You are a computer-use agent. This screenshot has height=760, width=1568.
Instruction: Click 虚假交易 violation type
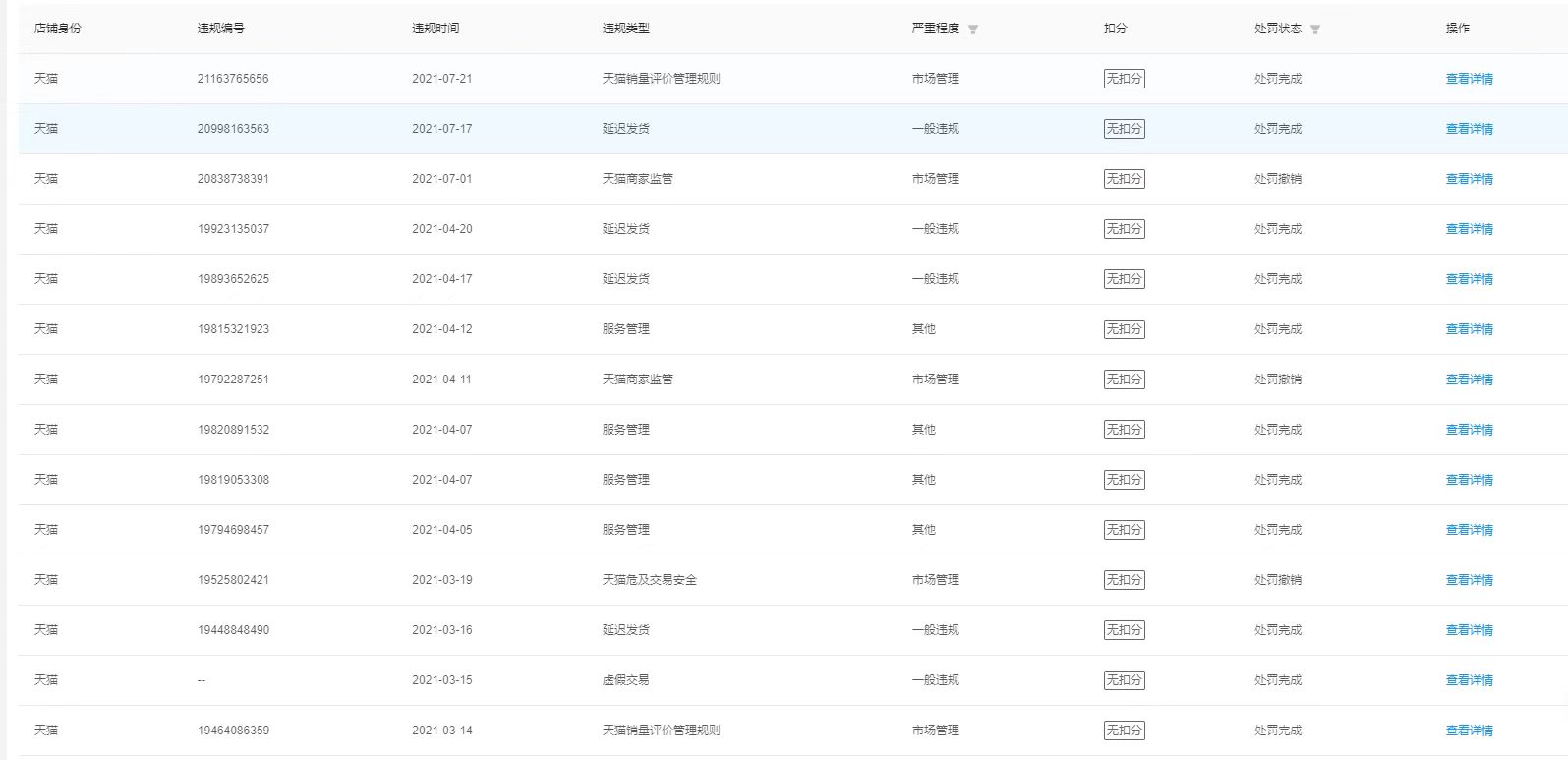[x=626, y=680]
